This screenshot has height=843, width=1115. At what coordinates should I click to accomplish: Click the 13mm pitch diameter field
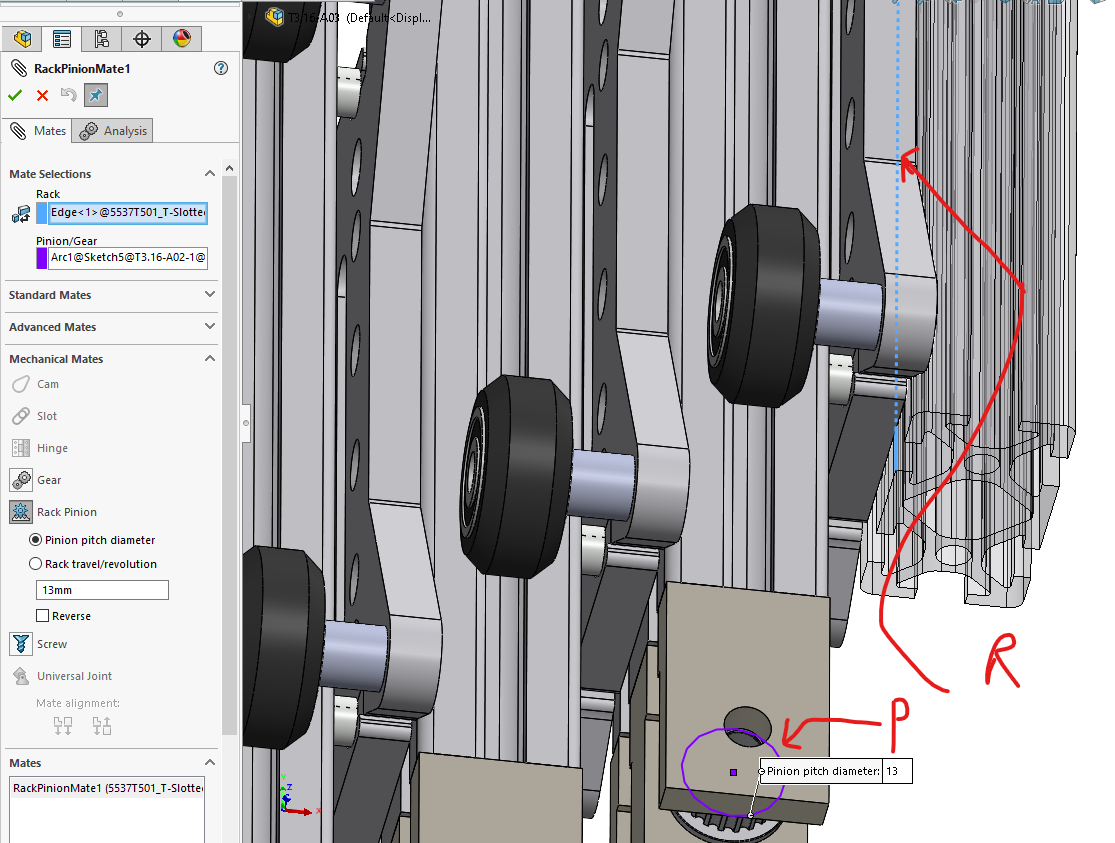102,590
